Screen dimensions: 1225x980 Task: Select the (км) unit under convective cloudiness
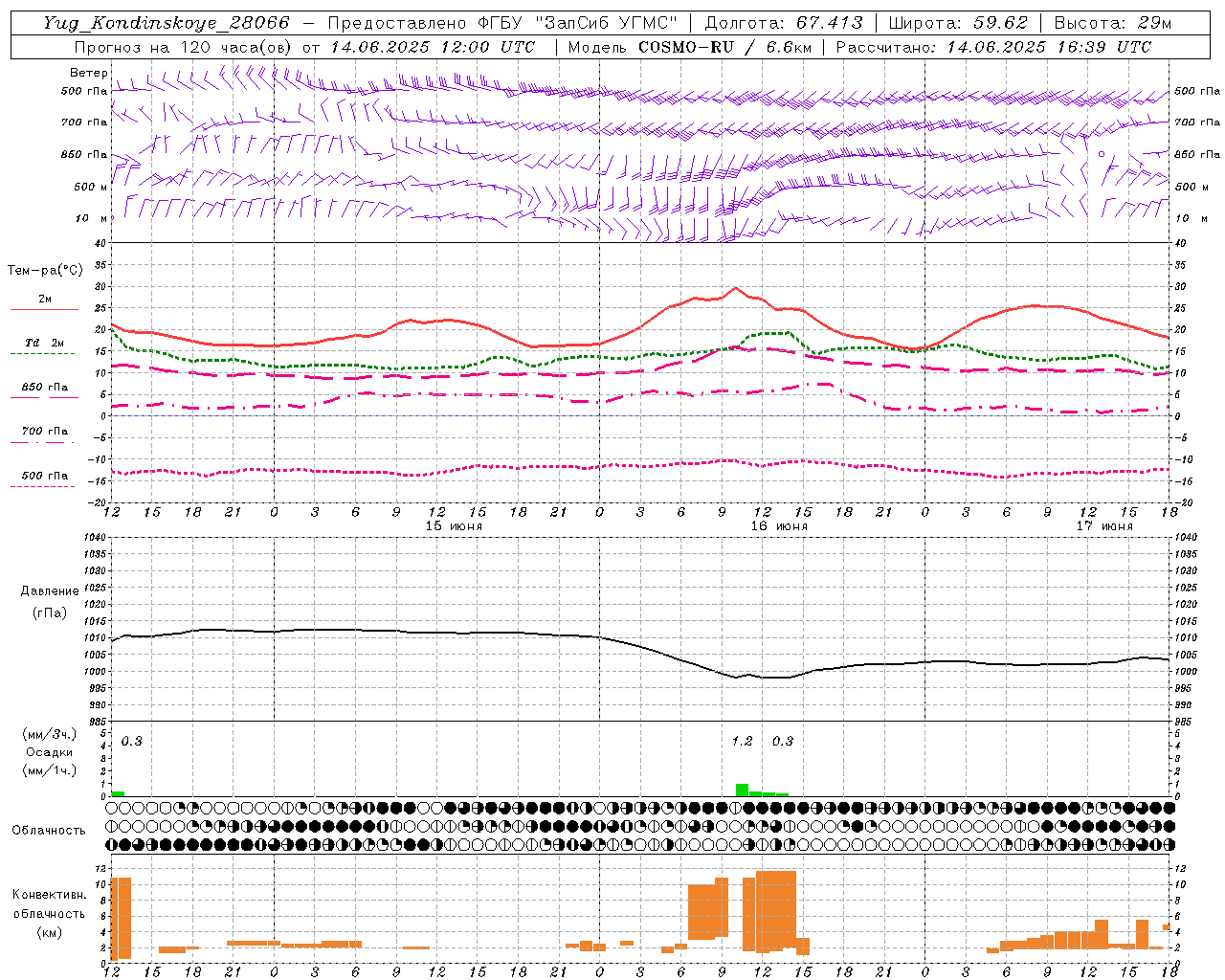point(49,931)
